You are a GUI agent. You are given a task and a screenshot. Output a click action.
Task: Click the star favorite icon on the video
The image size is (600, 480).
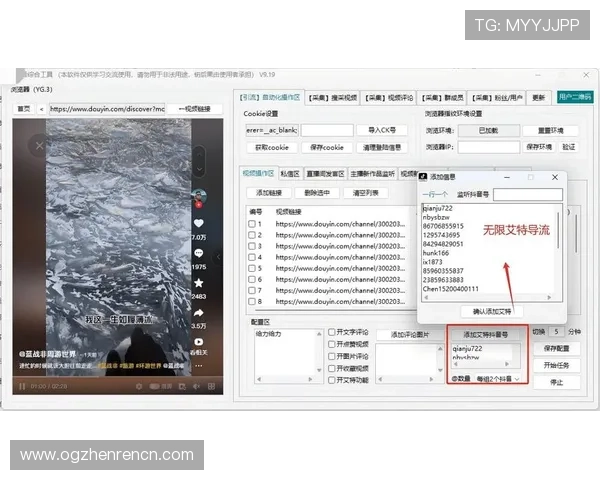(x=199, y=283)
